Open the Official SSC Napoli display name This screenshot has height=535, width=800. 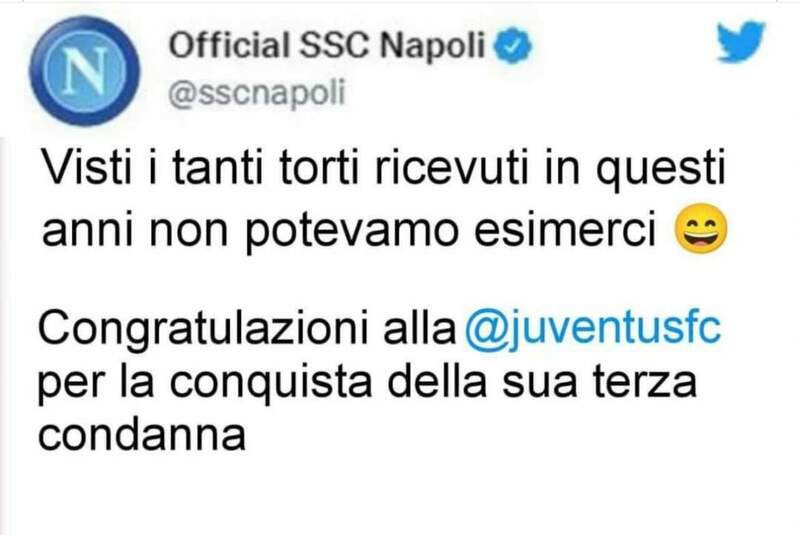pyautogui.click(x=336, y=46)
